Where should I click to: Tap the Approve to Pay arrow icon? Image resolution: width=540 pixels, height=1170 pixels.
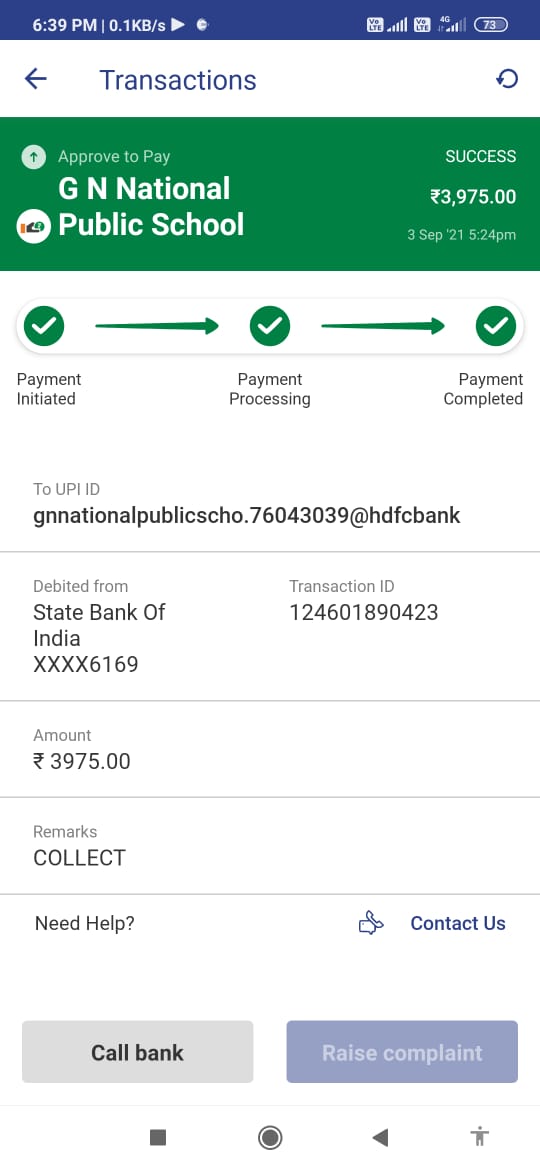click(x=33, y=157)
